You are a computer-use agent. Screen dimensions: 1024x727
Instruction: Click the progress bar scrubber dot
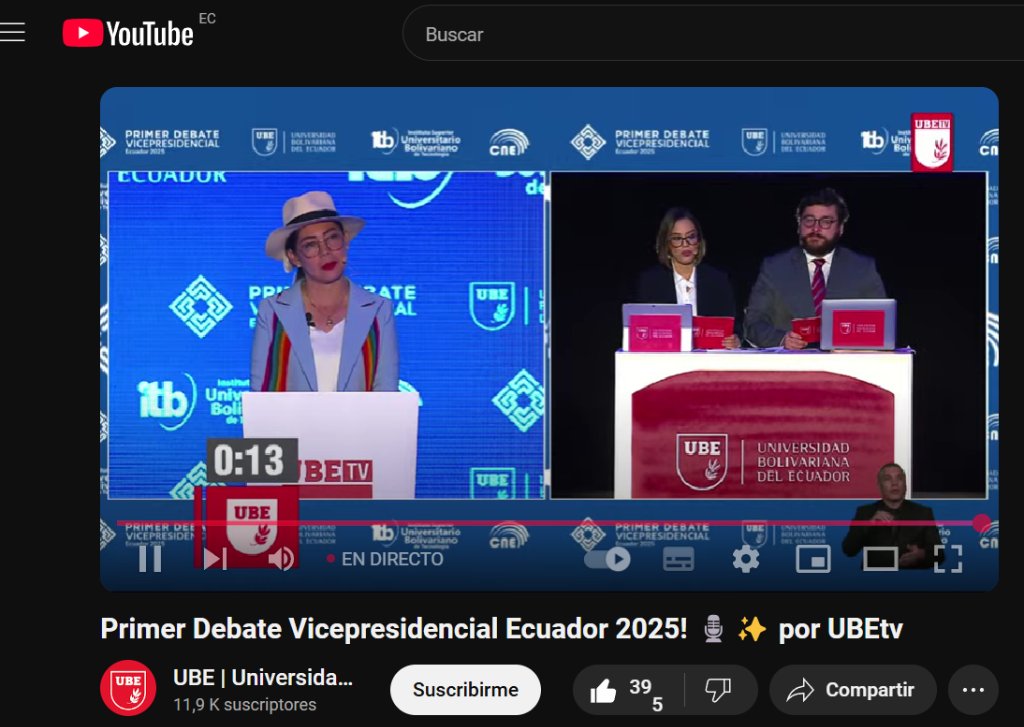point(981,523)
